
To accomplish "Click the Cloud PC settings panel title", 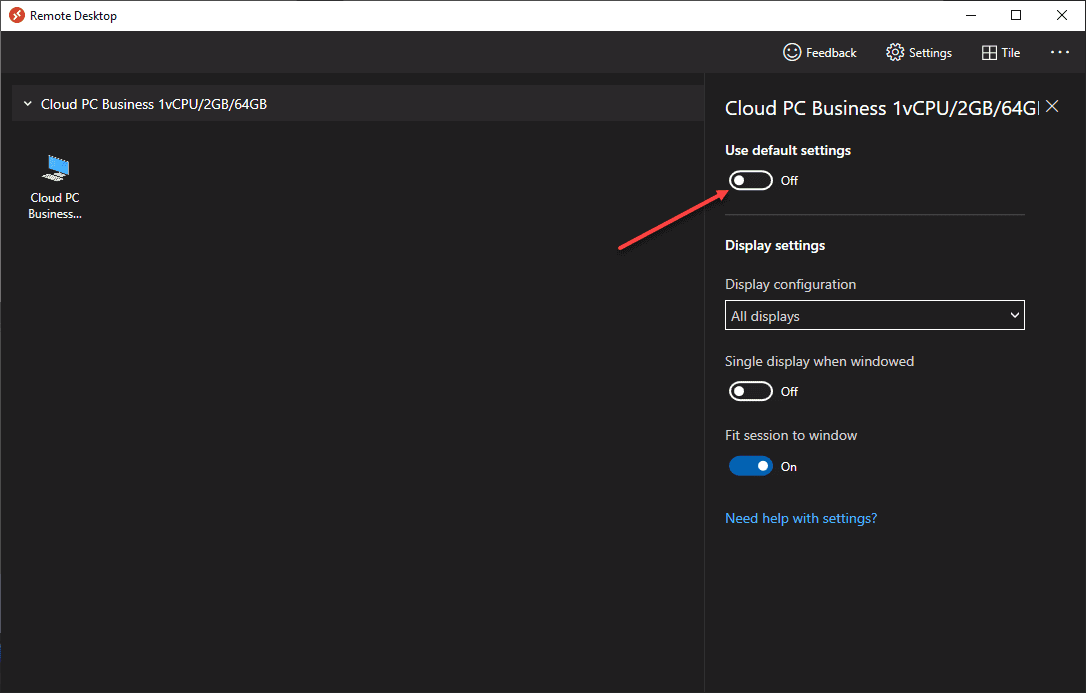I will (881, 107).
